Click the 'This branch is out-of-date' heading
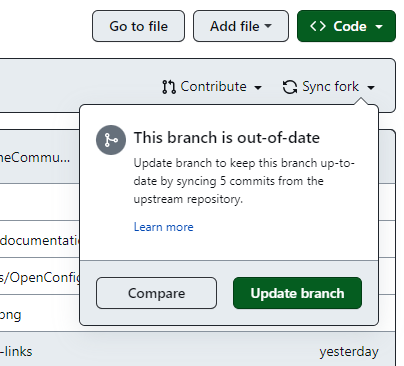The width and height of the screenshot is (404, 366). (227, 138)
